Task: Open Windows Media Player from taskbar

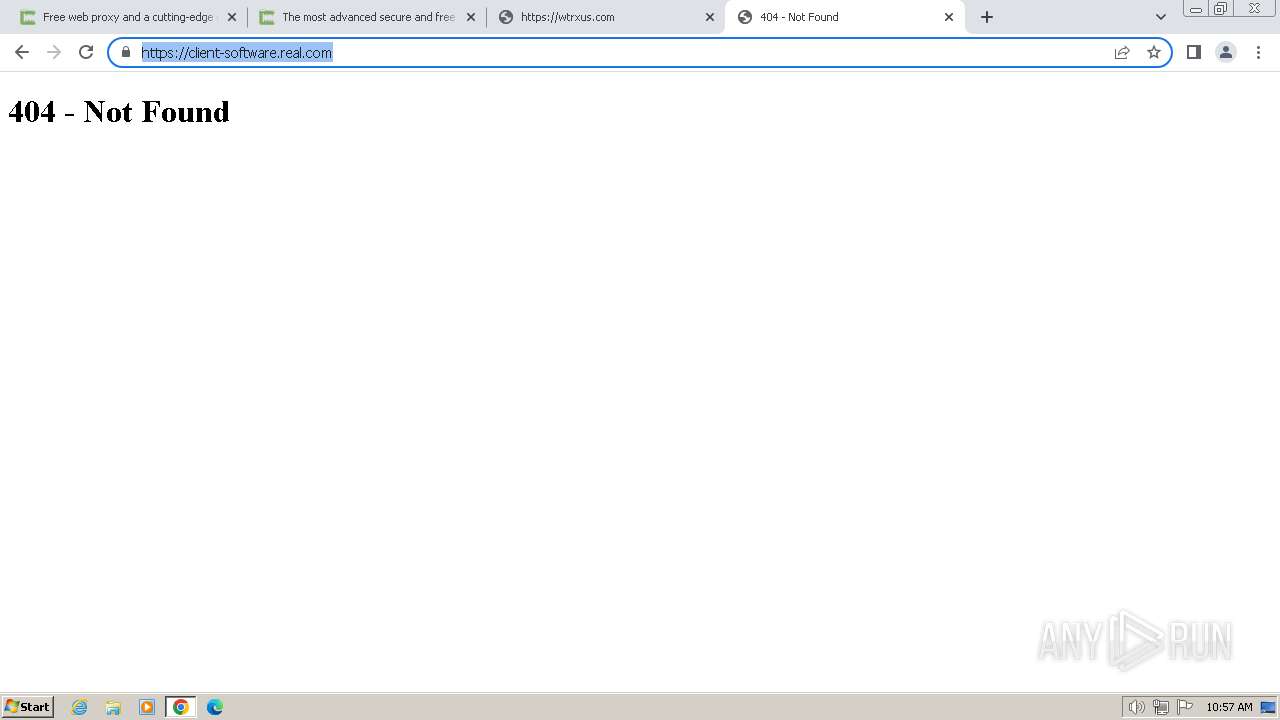Action: click(147, 707)
